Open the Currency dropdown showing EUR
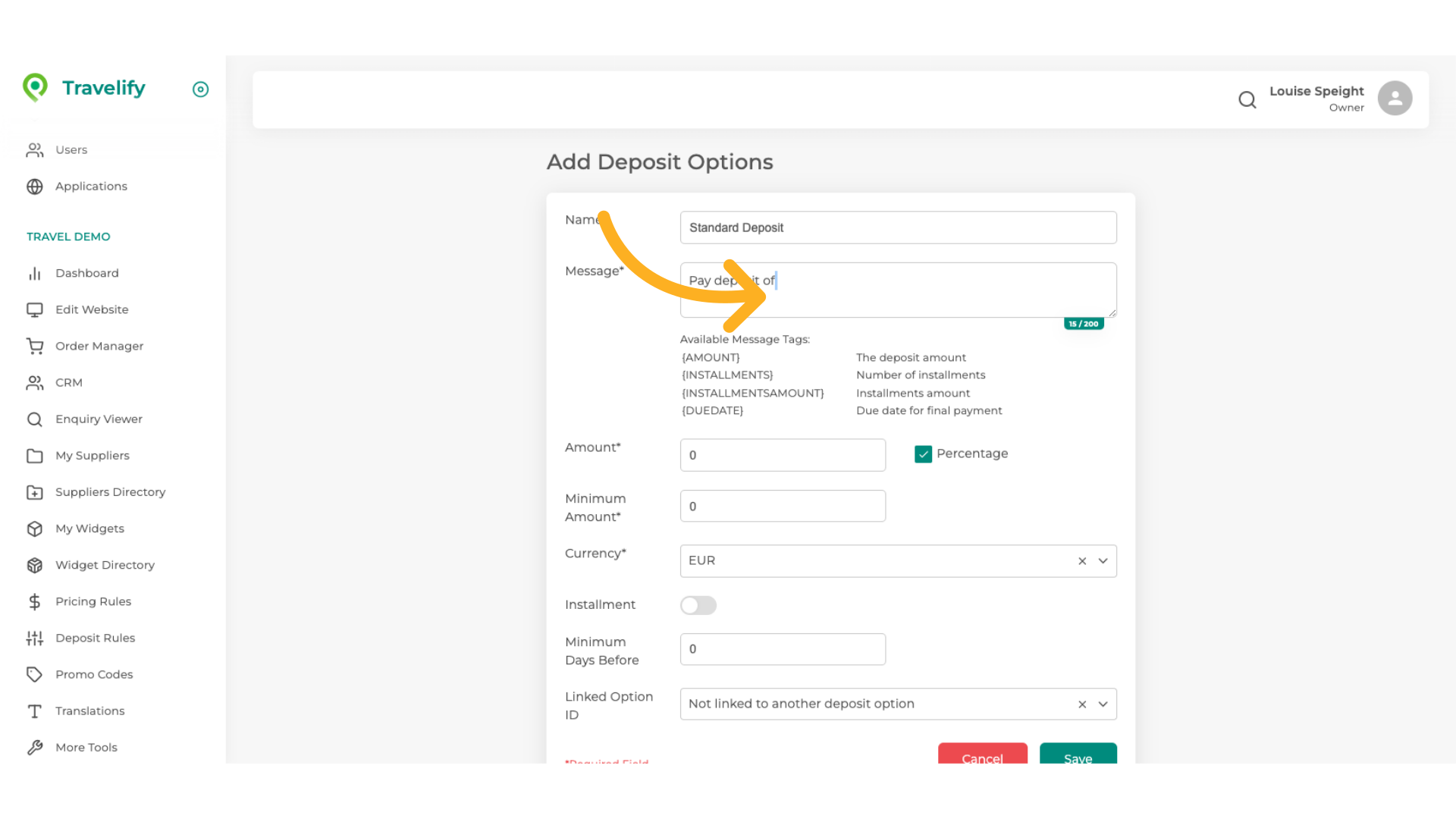1456x819 pixels. pyautogui.click(x=1103, y=560)
